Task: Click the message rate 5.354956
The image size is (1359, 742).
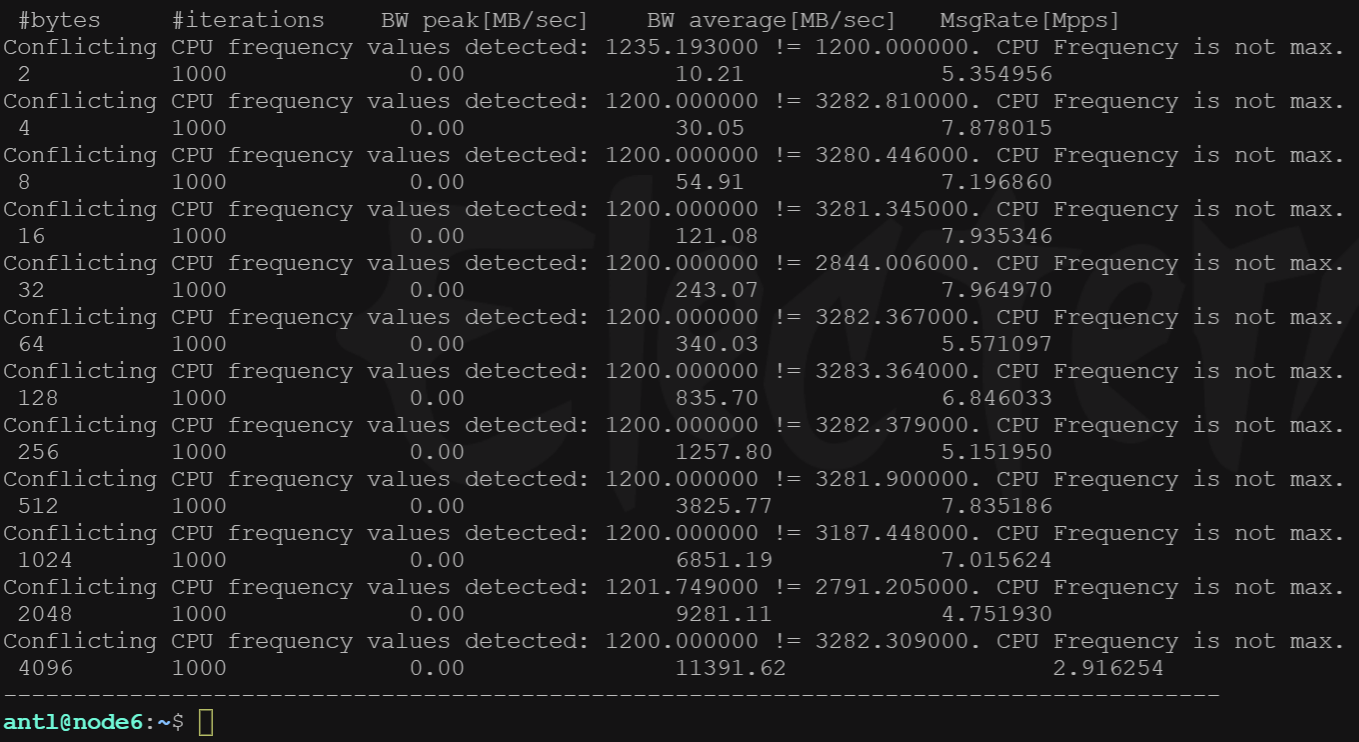Action: click(x=997, y=74)
